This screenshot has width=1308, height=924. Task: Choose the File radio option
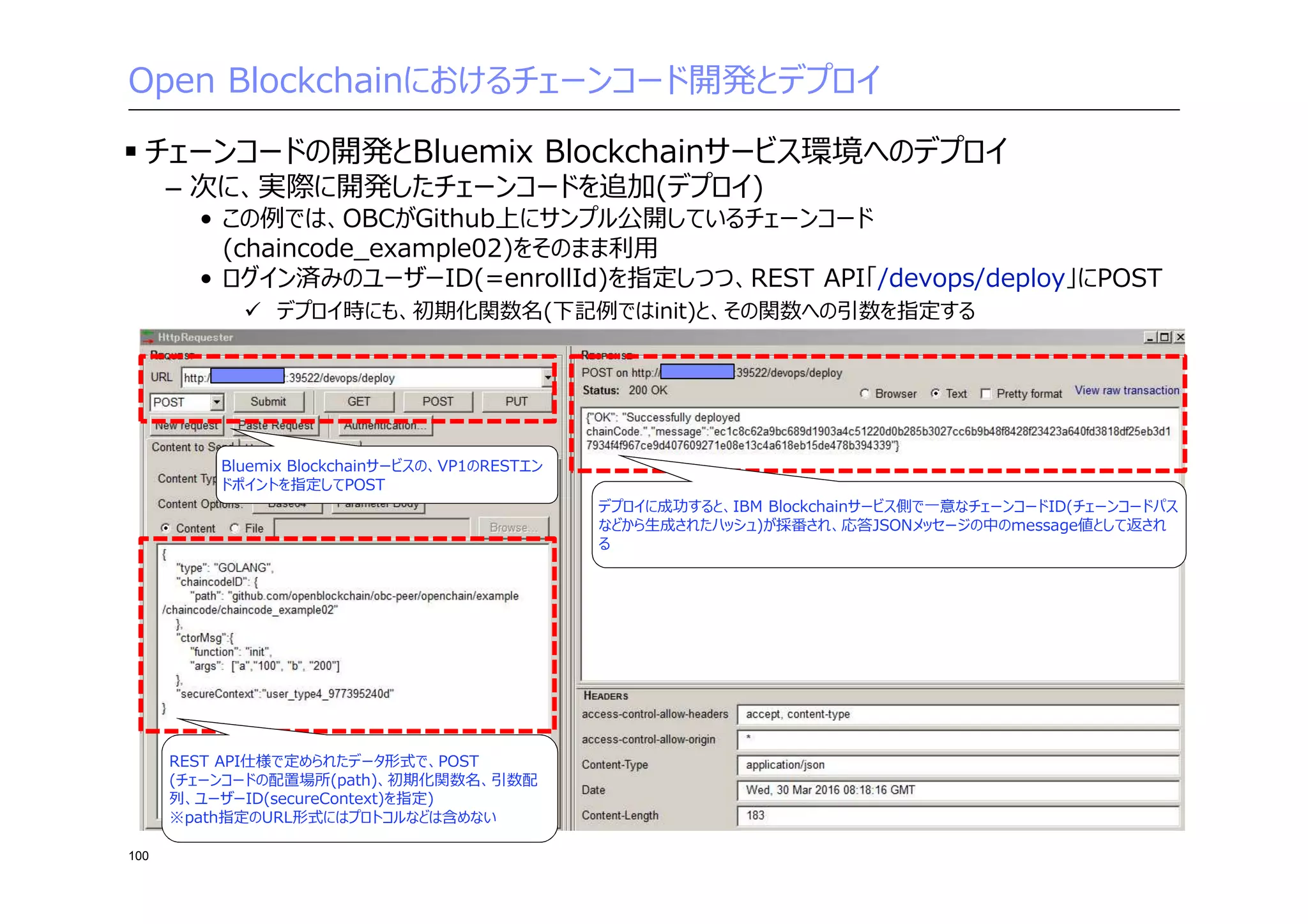(x=234, y=528)
